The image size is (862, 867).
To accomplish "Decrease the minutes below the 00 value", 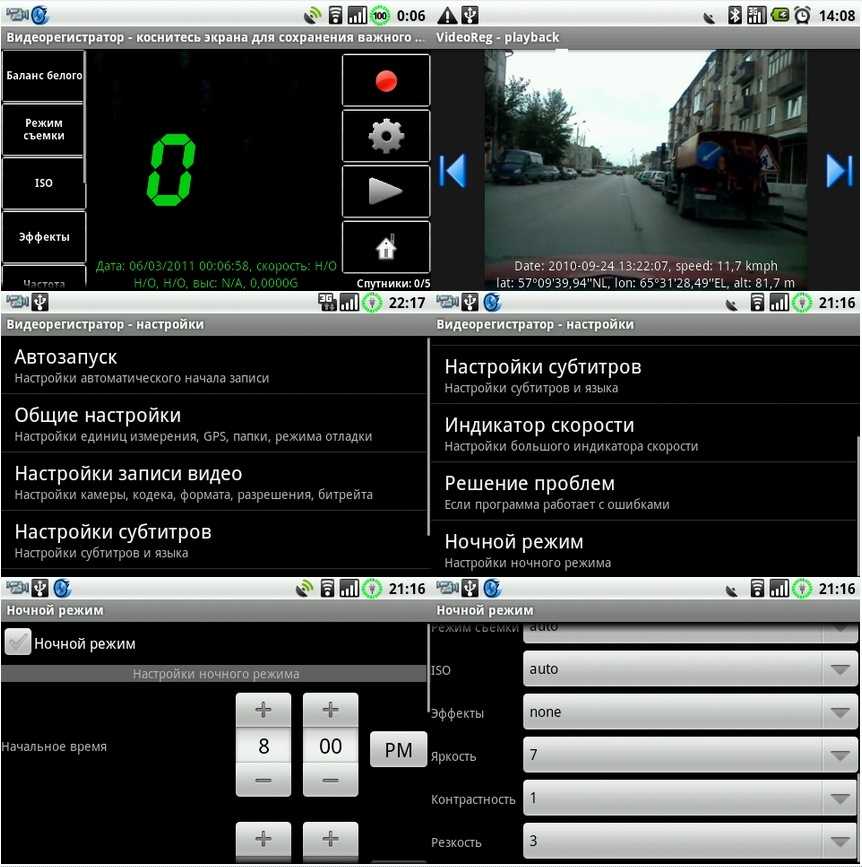I will tap(330, 780).
